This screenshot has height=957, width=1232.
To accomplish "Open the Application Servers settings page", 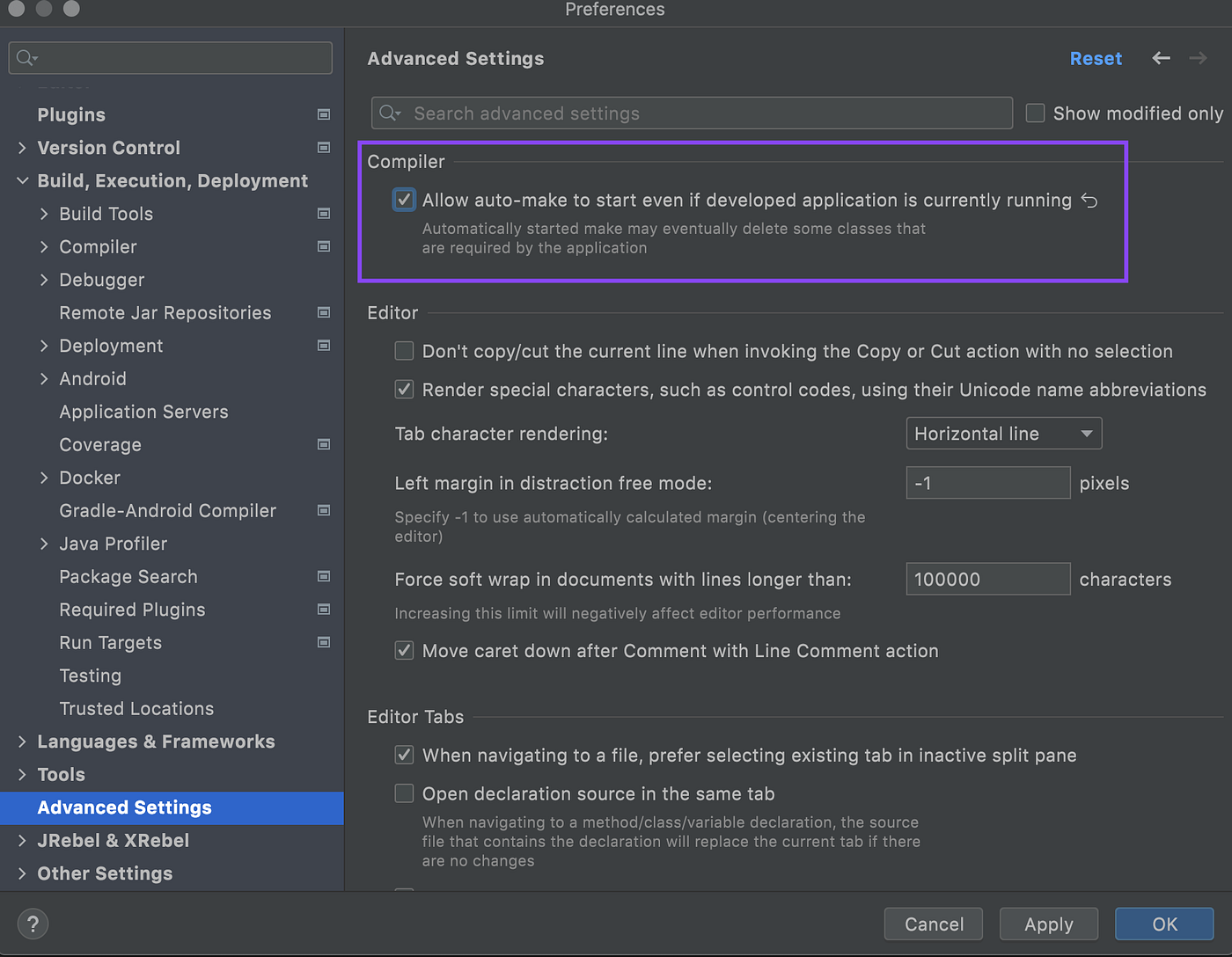I will point(143,412).
